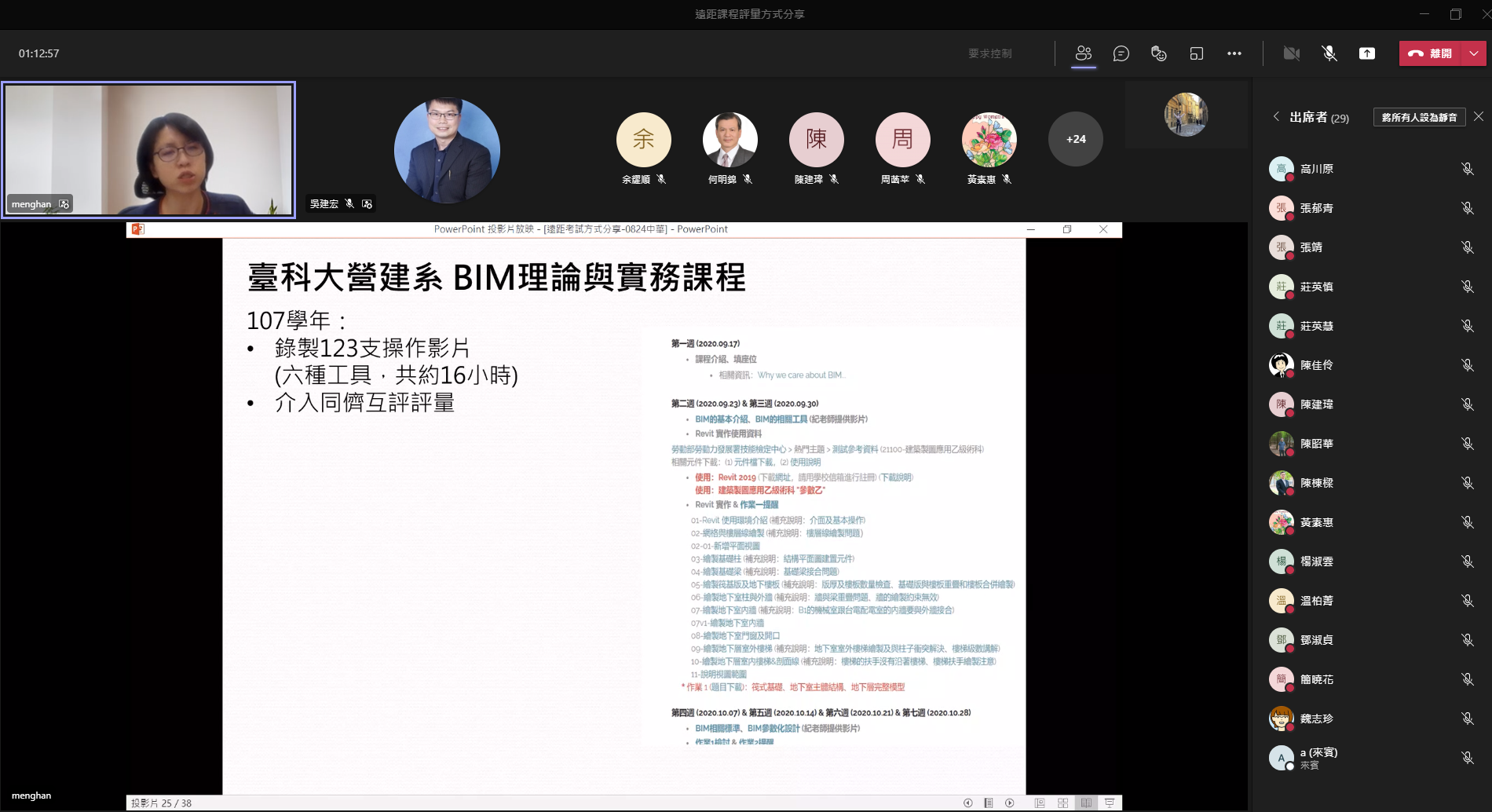
Task: Click avatar of 莊英慧 in attendee list
Action: [1282, 326]
